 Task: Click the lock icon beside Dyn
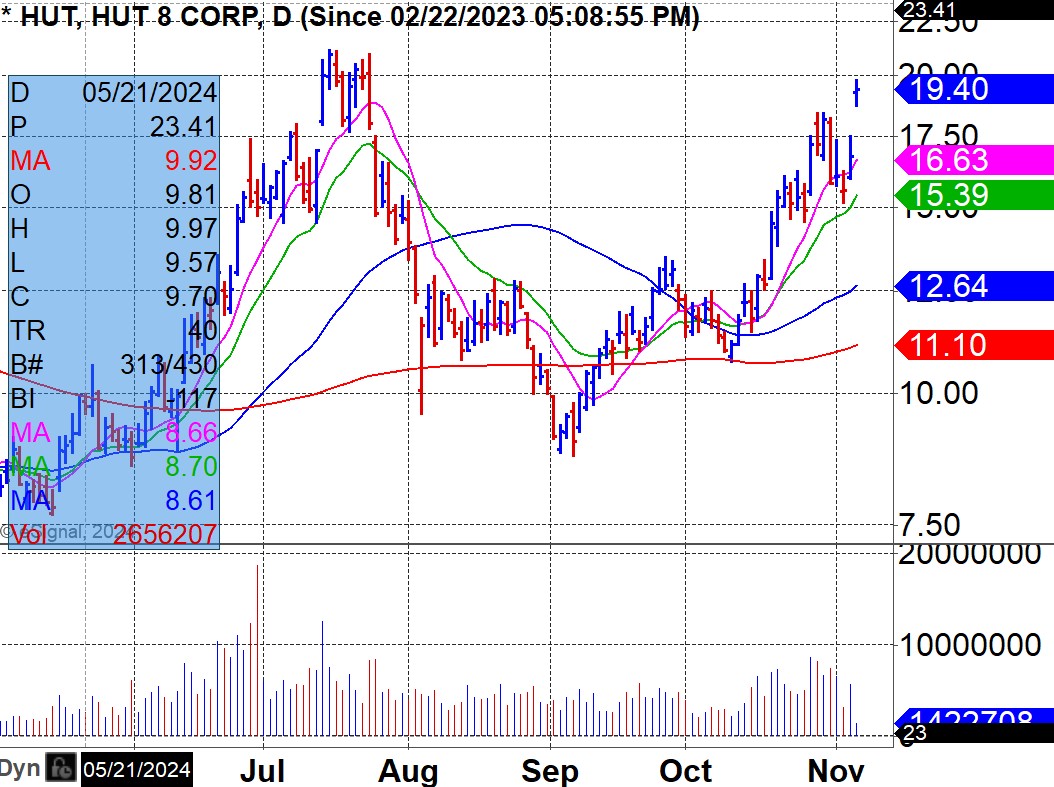60,768
